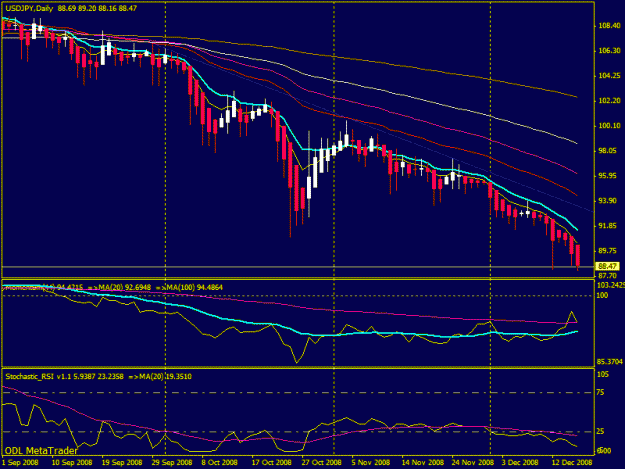Click the 102.20 price level label

pos(609,101)
